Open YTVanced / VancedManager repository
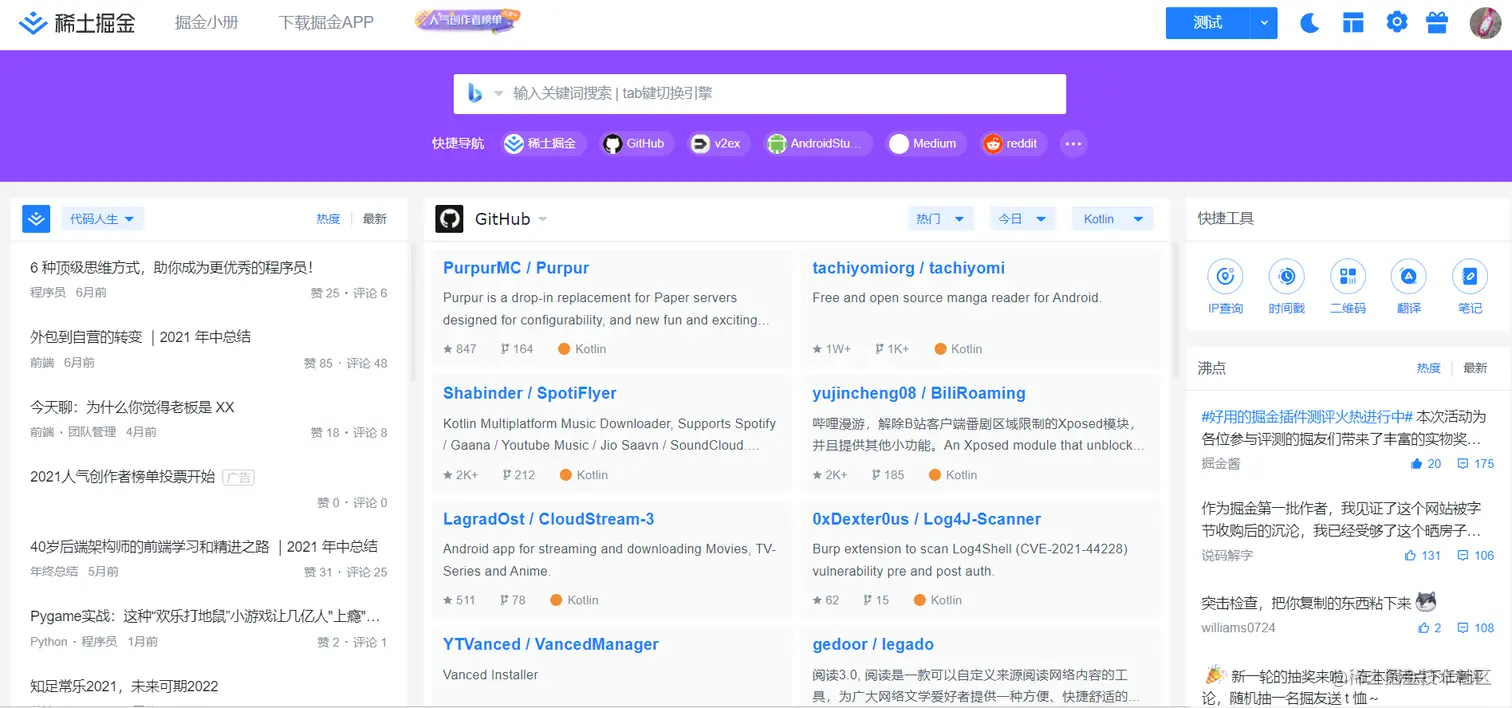This screenshot has width=1512, height=708. pyautogui.click(x=551, y=644)
